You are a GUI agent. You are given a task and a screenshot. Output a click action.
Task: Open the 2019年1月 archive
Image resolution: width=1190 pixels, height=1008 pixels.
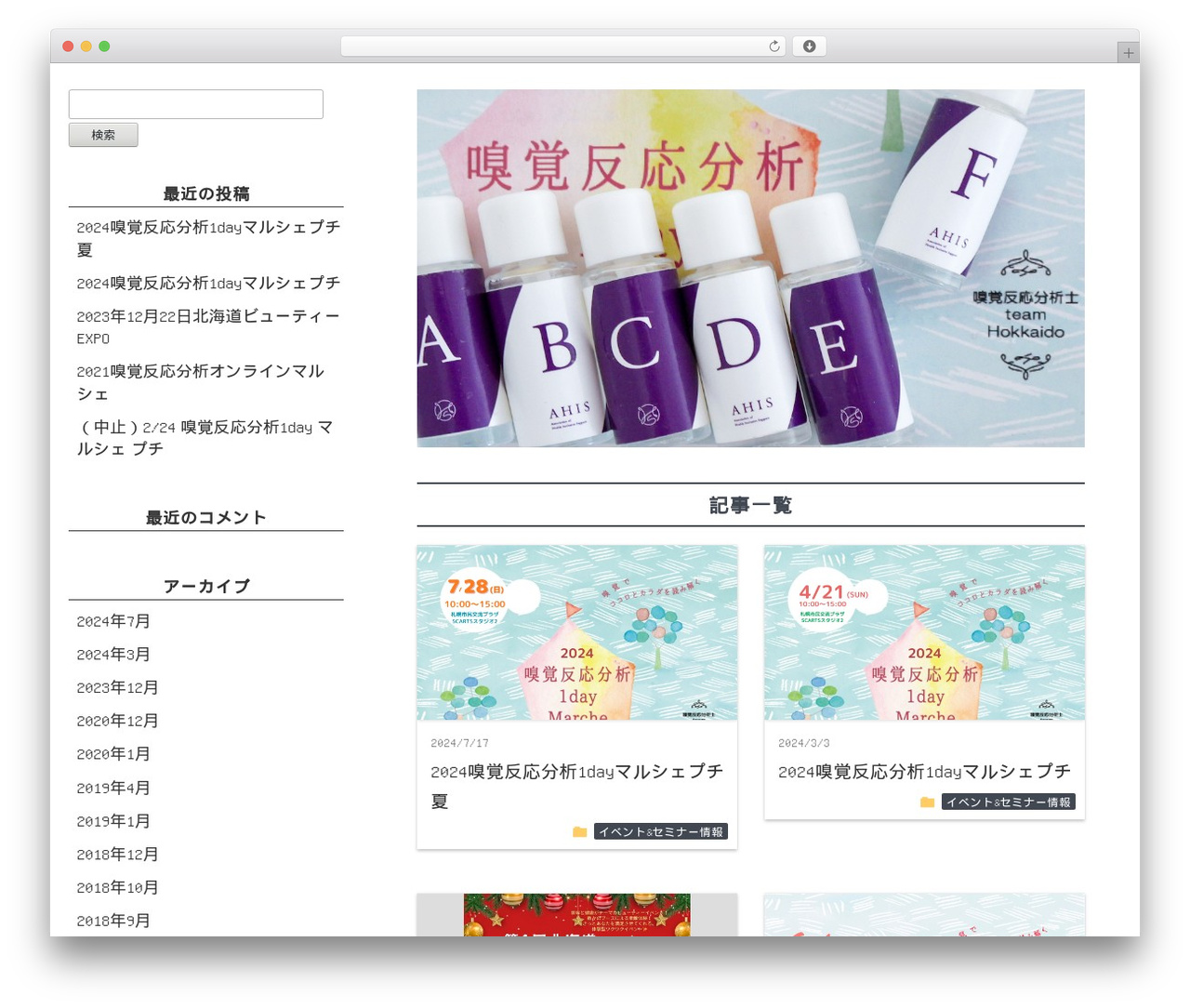[113, 821]
